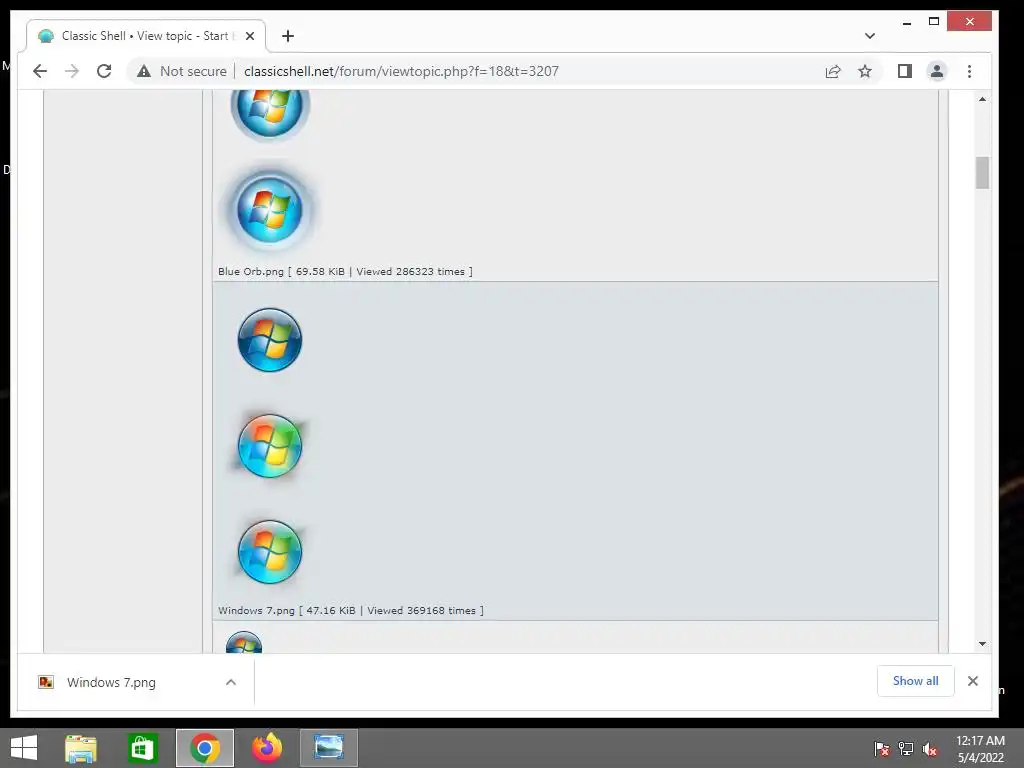Switch to the Classic Shell View topic tab
Image resolution: width=1024 pixels, height=768 pixels.
(x=146, y=36)
